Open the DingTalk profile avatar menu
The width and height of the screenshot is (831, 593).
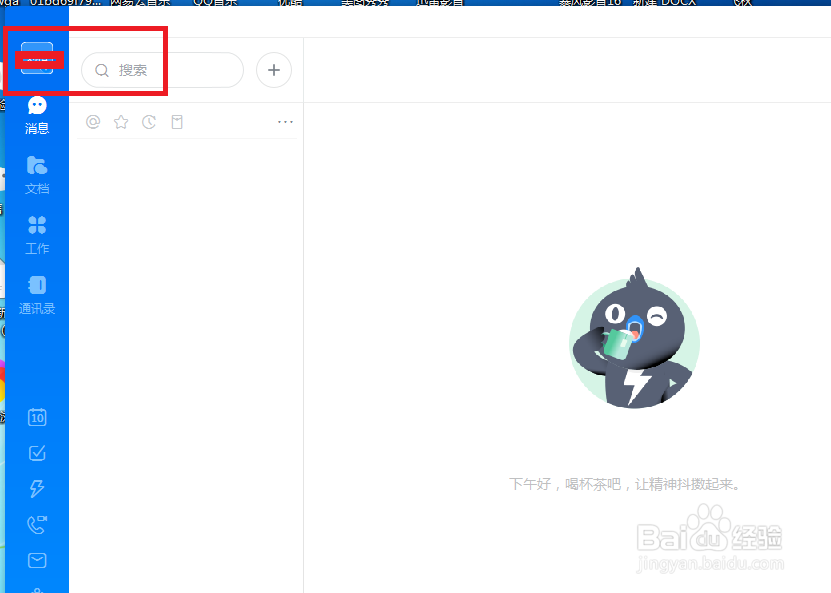point(37,60)
